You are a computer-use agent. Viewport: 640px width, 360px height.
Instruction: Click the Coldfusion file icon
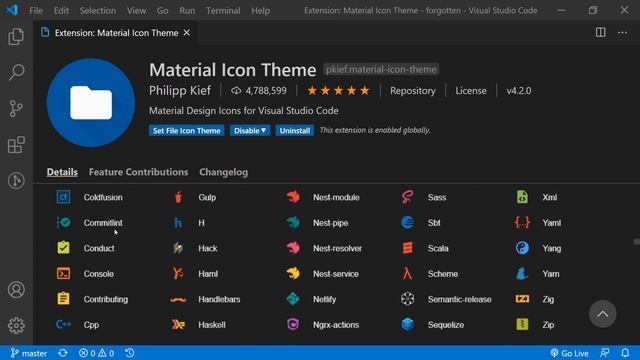63,197
